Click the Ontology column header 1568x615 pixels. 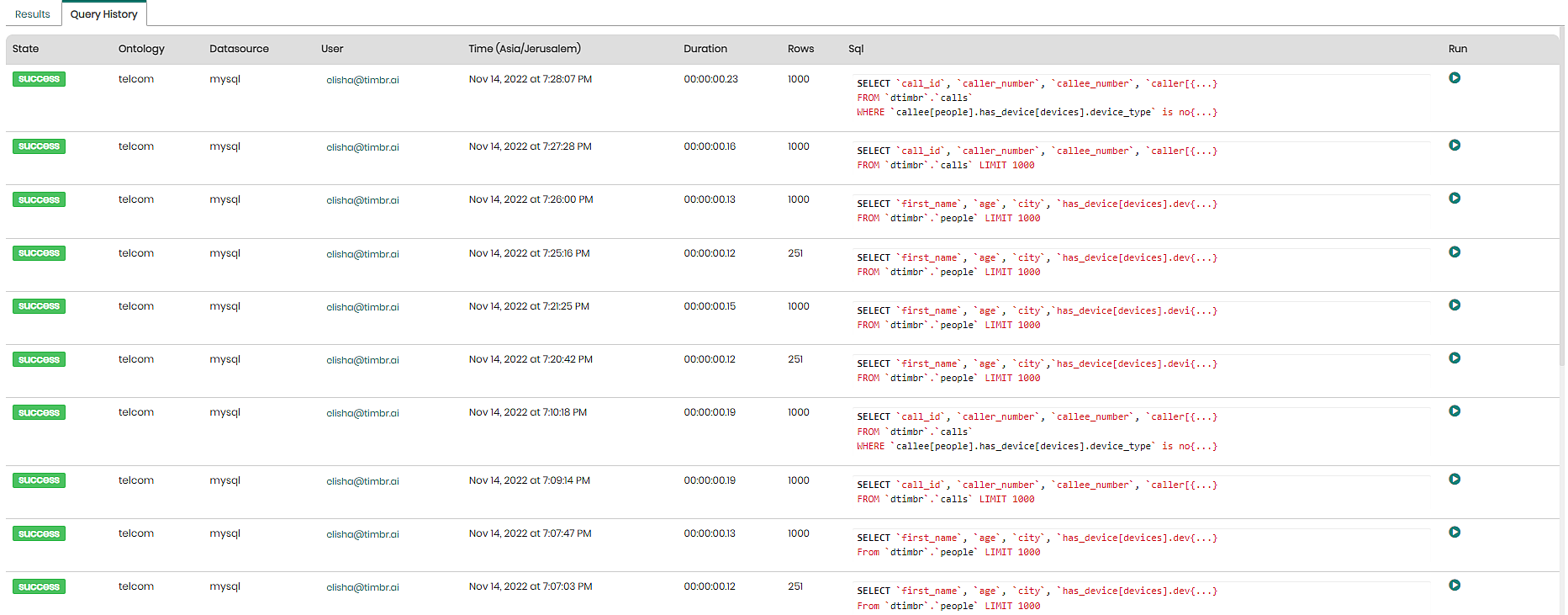tap(141, 49)
